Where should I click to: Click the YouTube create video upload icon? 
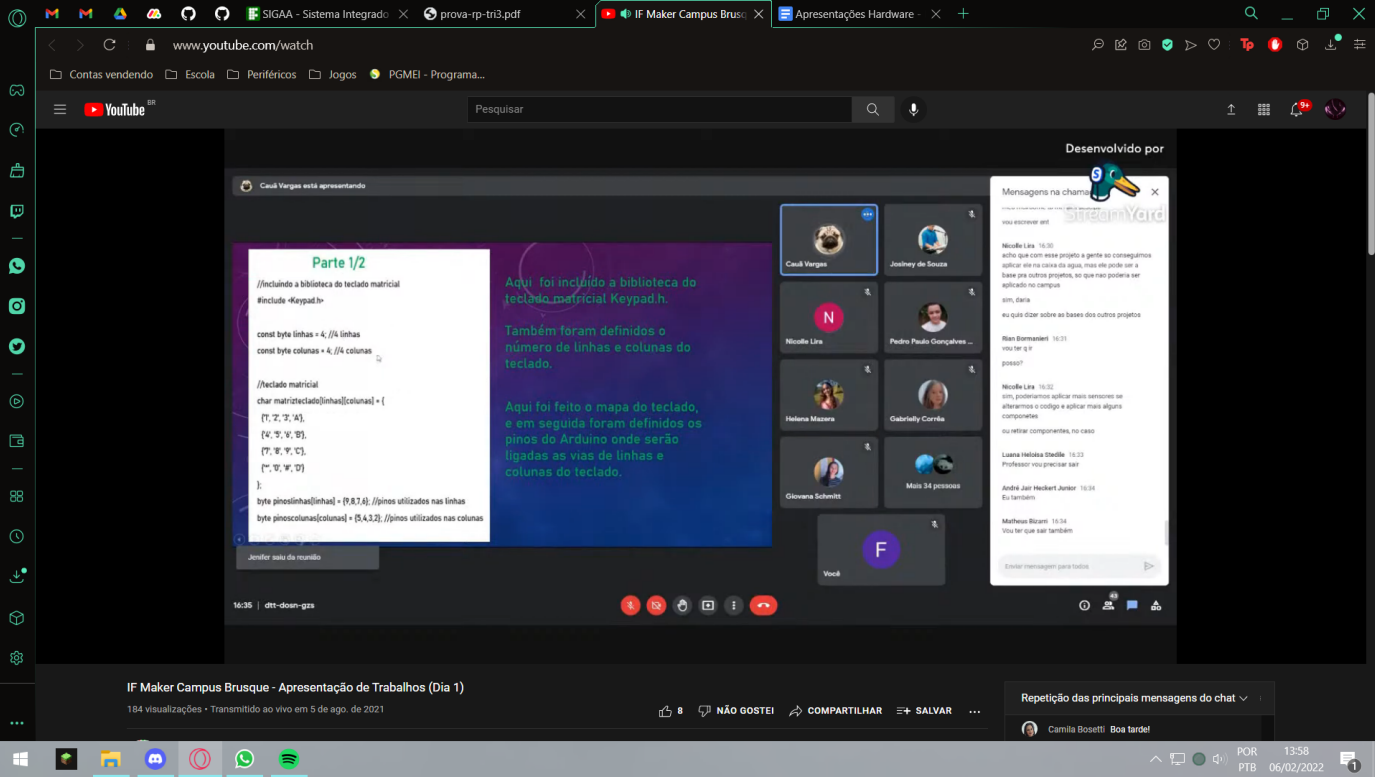point(1231,110)
